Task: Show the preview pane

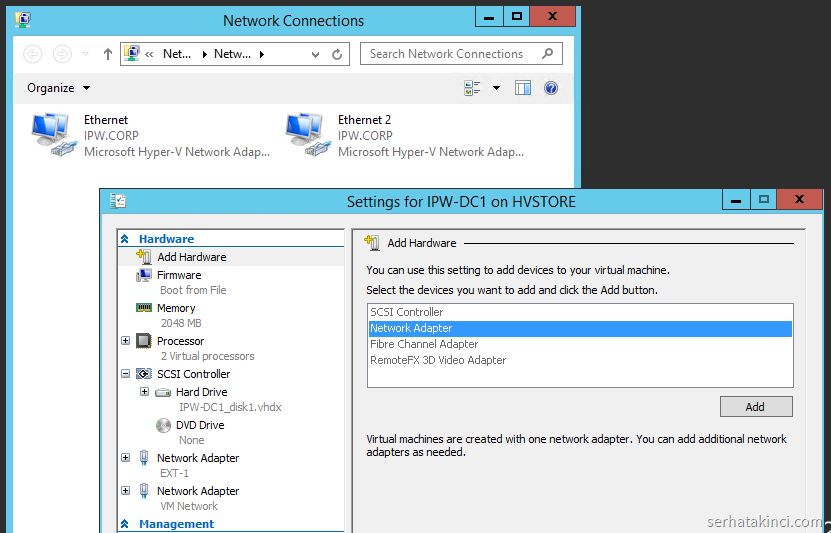Action: coord(523,88)
